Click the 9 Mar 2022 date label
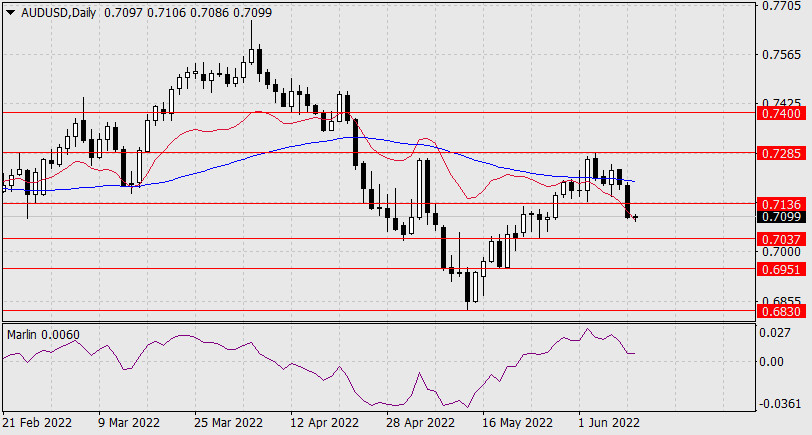This screenshot has width=812, height=435. pos(129,423)
